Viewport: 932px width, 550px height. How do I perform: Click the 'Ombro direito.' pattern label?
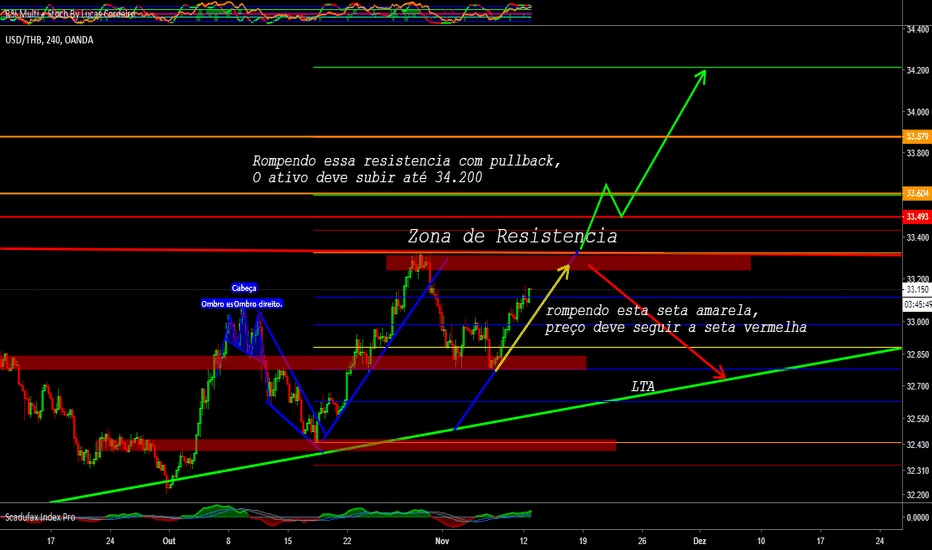click(258, 304)
